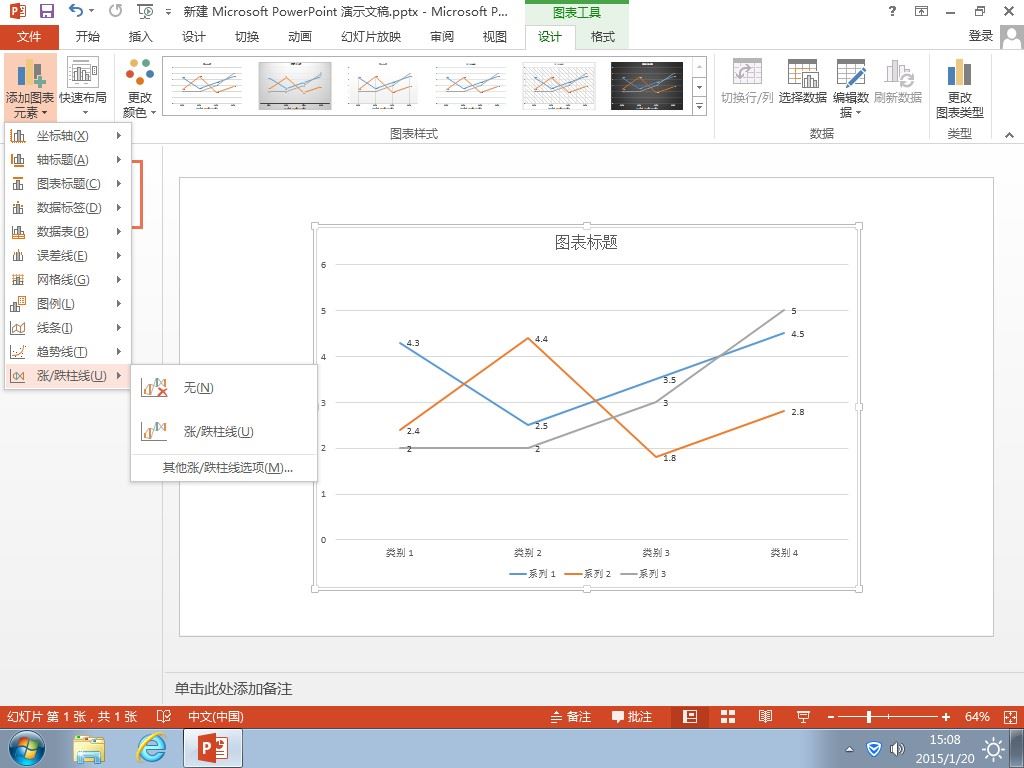Apply the dark black chart style thumbnail

pos(647,86)
